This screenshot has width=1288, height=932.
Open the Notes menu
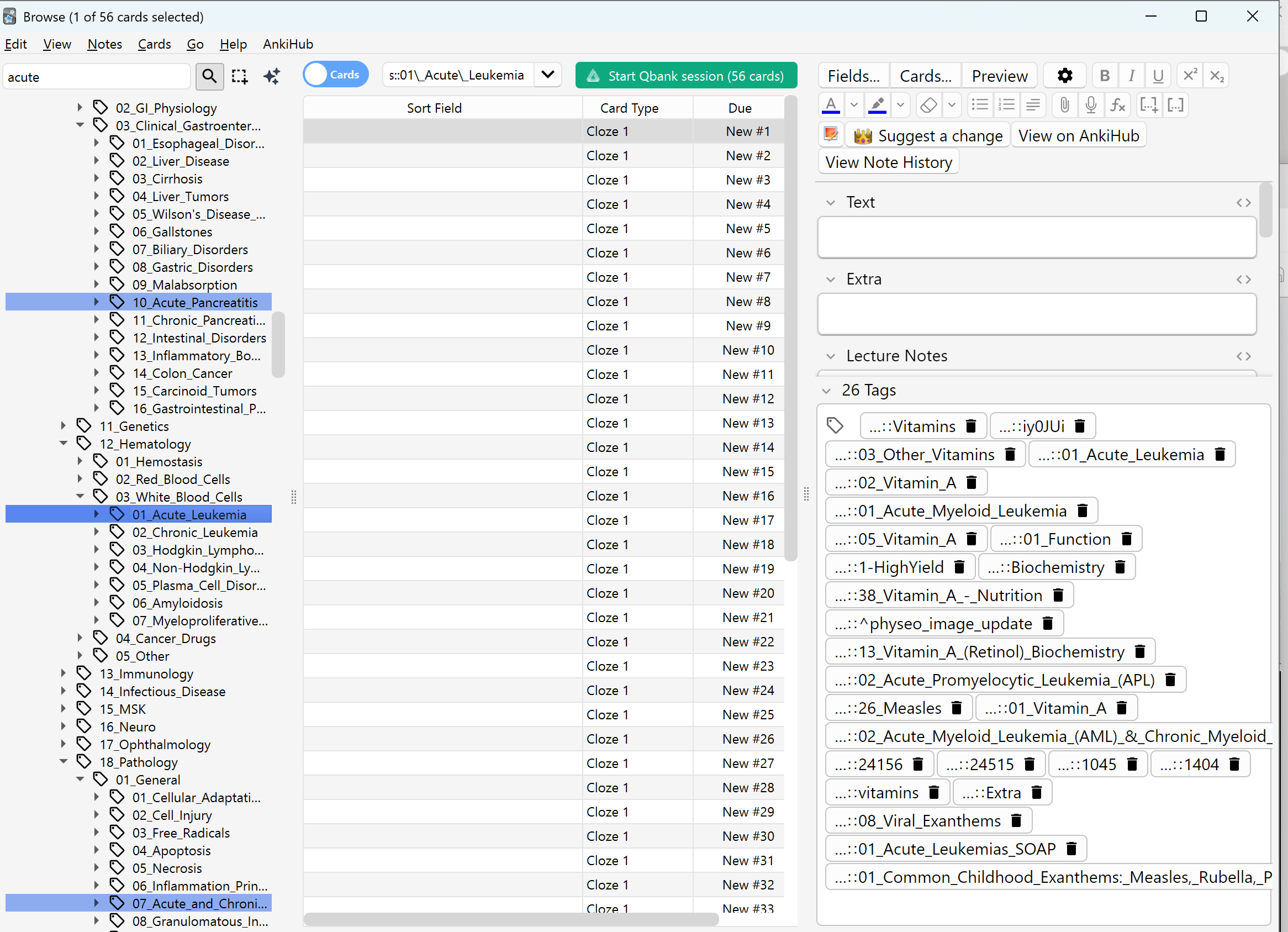(104, 44)
